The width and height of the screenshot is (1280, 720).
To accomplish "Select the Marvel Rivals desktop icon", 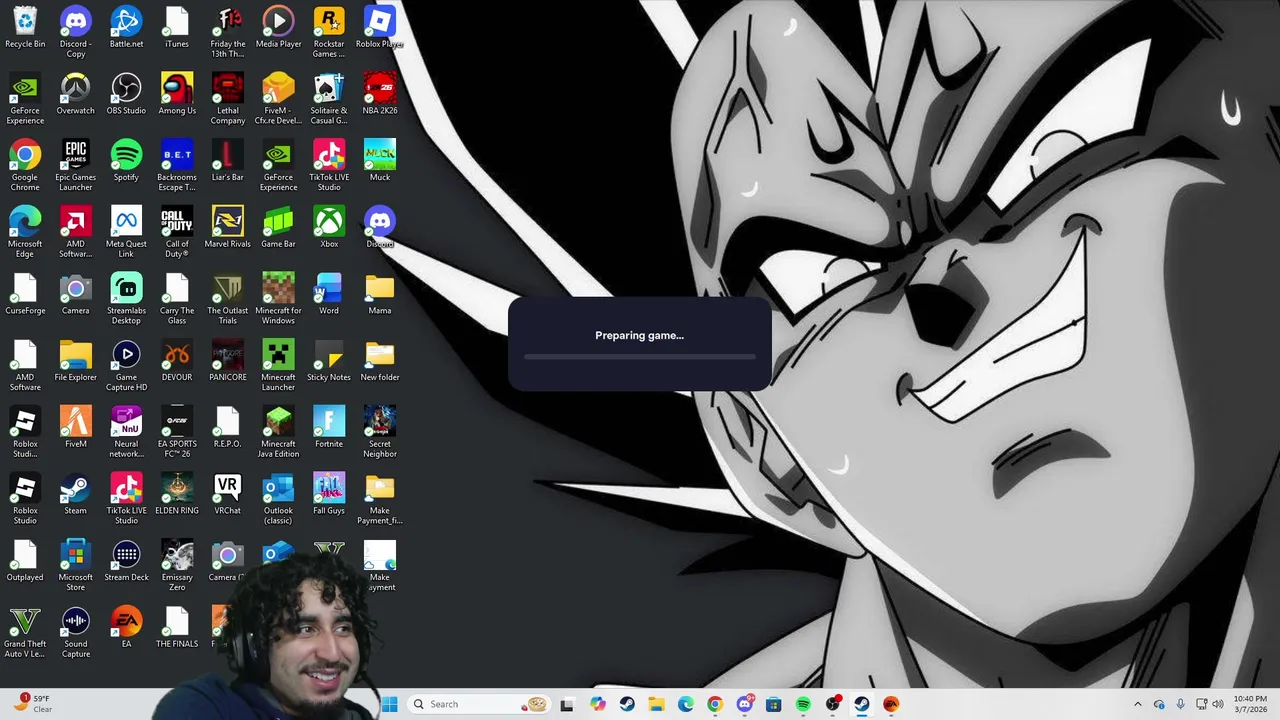I will click(x=228, y=228).
